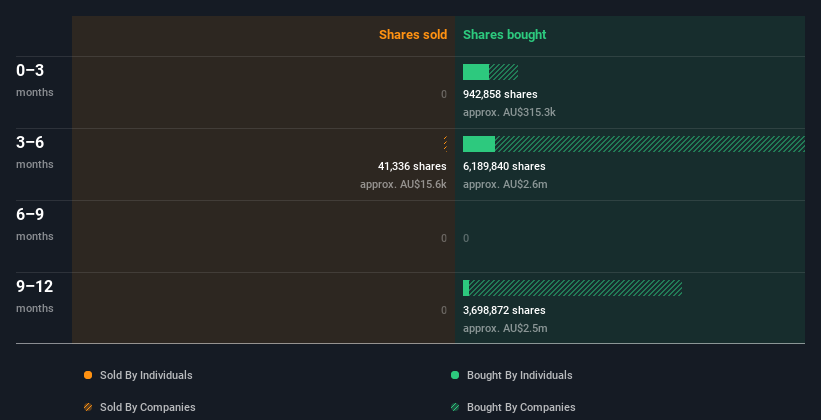Click the 9–12 months row label
821x420 pixels.
35,296
